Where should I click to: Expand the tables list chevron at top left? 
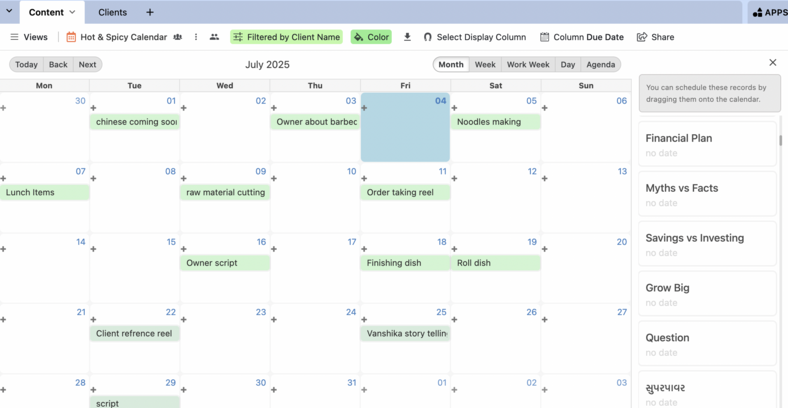tap(9, 12)
